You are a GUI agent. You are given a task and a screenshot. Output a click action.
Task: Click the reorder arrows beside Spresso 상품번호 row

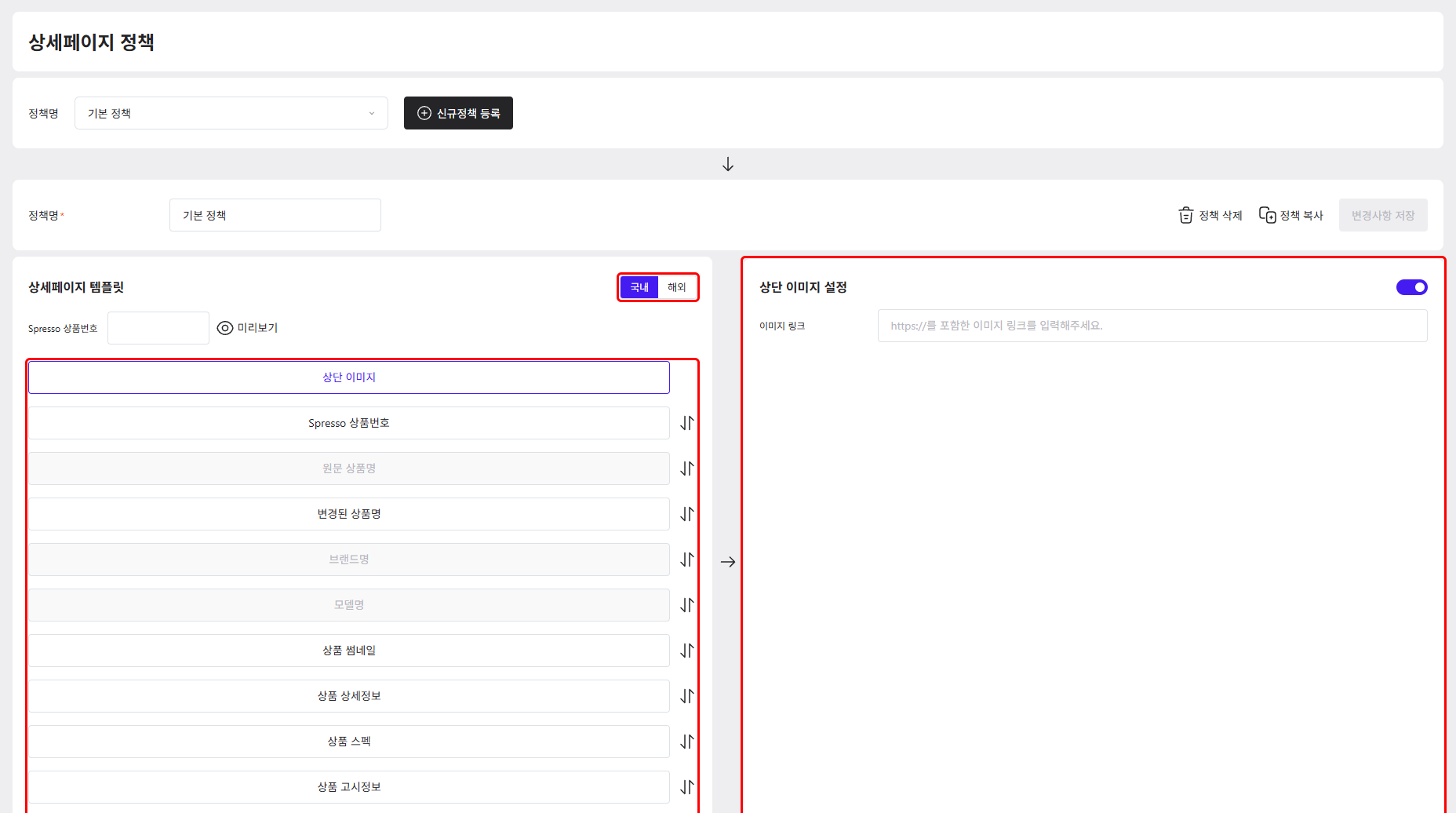click(687, 423)
